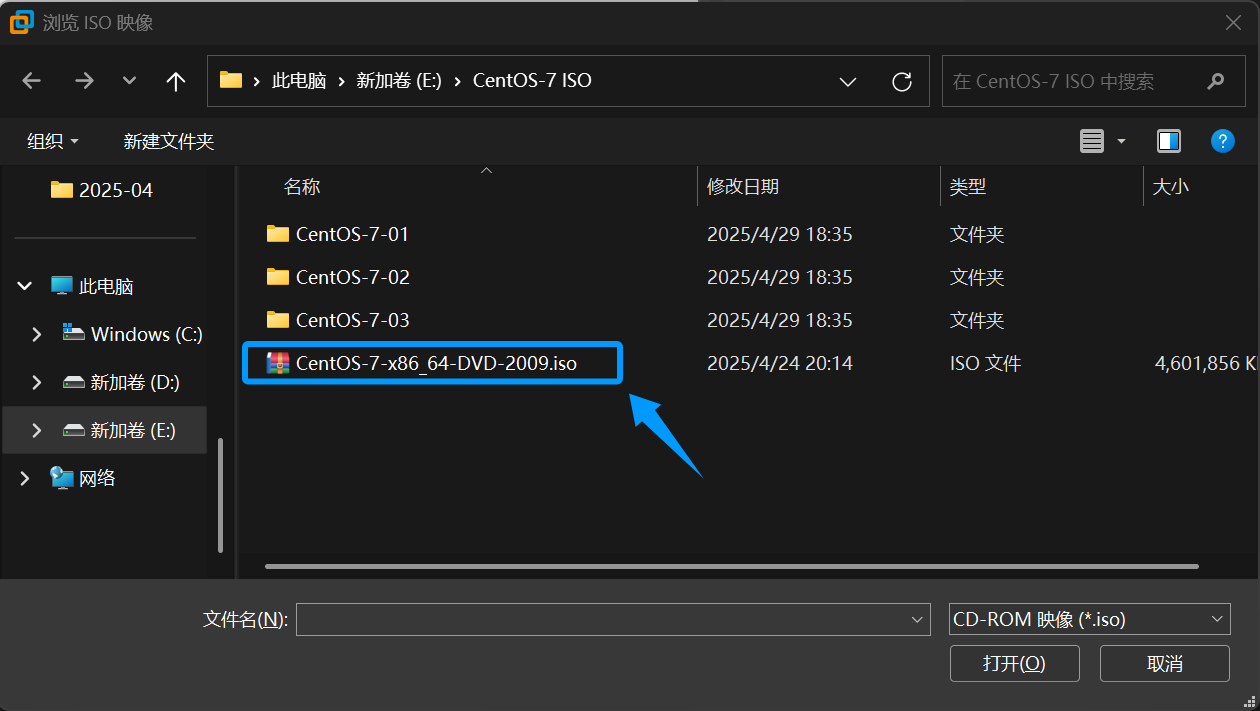Expand the Windows (C:) drive node
Viewport: 1260px width, 711px height.
click(x=37, y=334)
